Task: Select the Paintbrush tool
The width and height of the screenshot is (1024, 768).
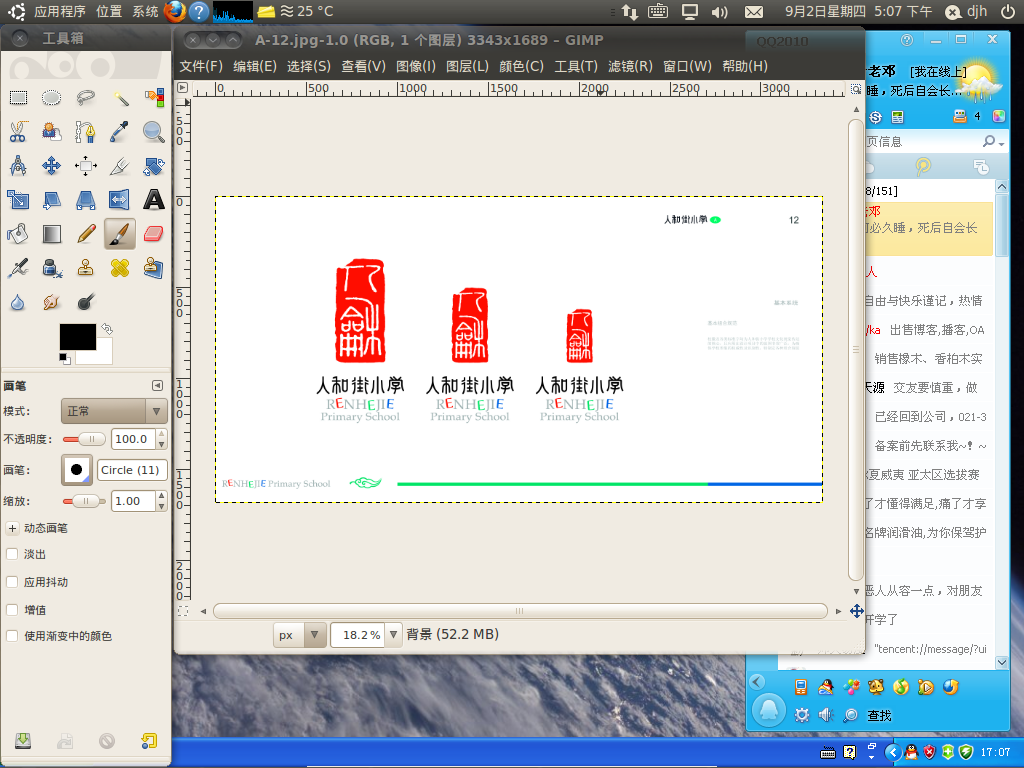Action: 120,234
